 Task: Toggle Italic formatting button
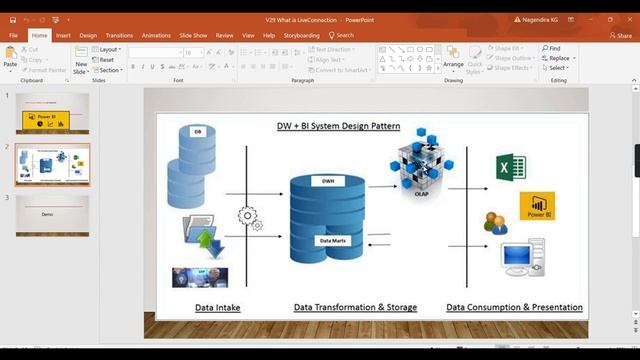coord(143,66)
